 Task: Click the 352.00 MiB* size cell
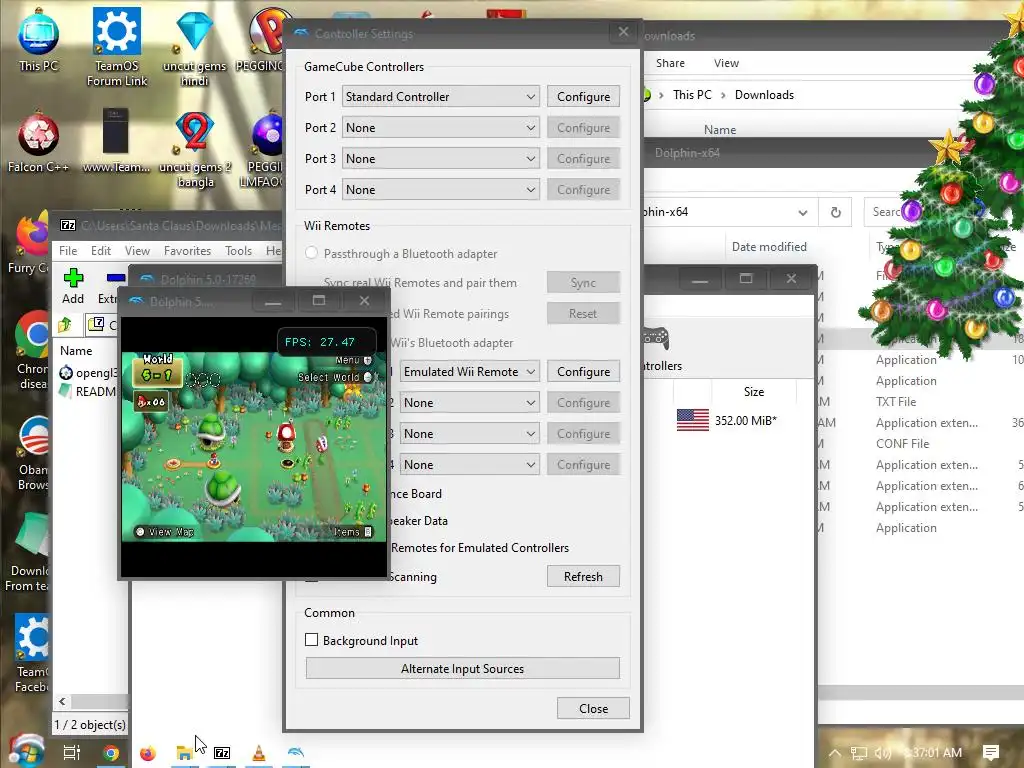point(745,421)
